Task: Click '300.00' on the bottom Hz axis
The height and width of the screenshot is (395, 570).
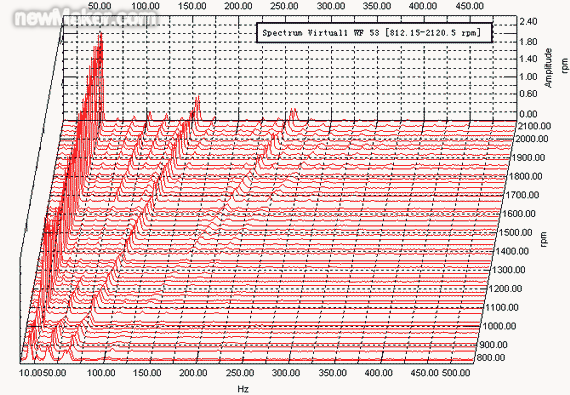Action: 286,373
